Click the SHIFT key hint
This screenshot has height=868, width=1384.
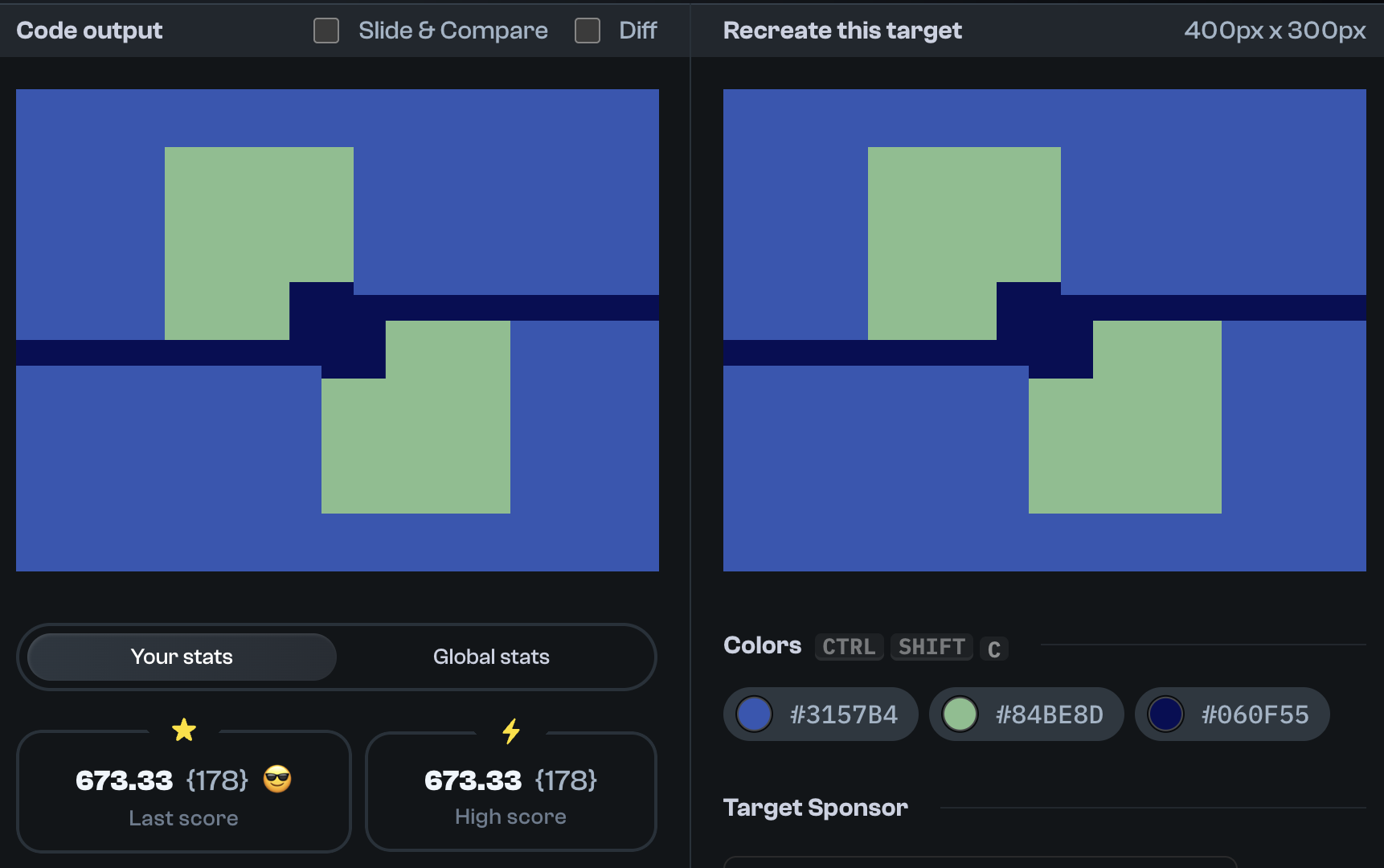(x=932, y=647)
